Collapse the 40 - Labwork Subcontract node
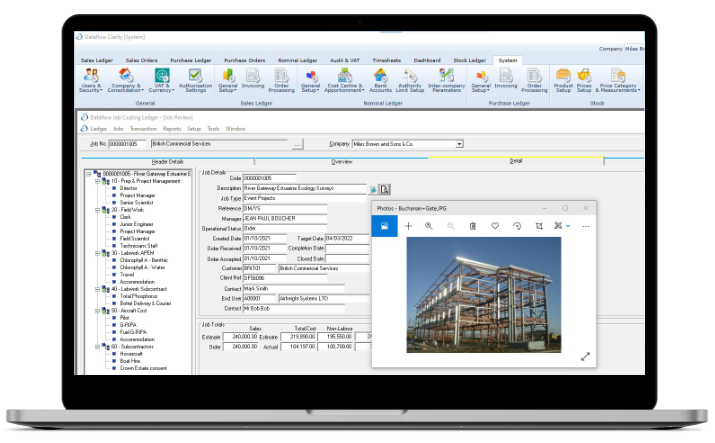The width and height of the screenshot is (715, 443). pyautogui.click(x=97, y=289)
